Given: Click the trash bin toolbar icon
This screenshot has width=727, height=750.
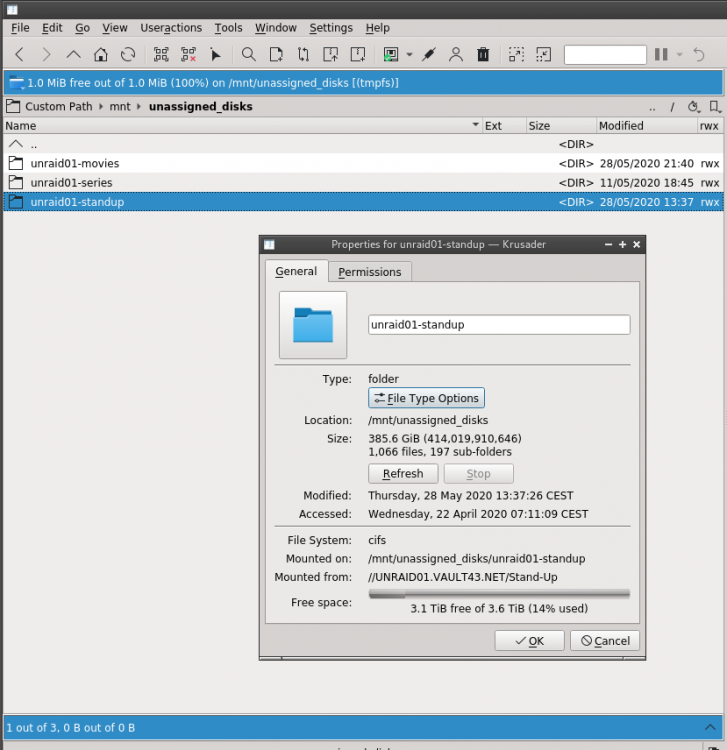Looking at the screenshot, I should pyautogui.click(x=483, y=55).
